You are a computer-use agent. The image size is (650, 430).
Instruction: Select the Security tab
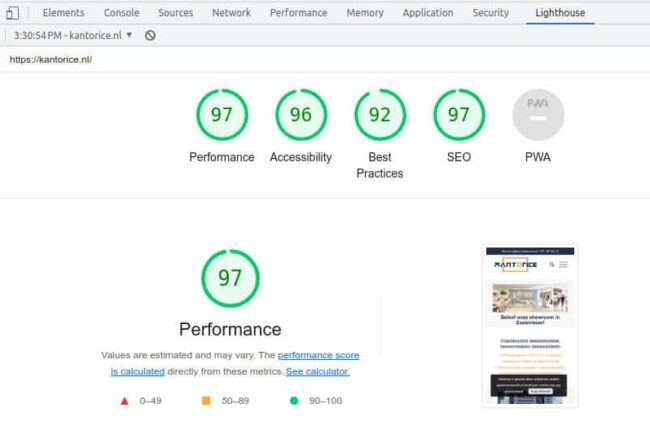490,13
